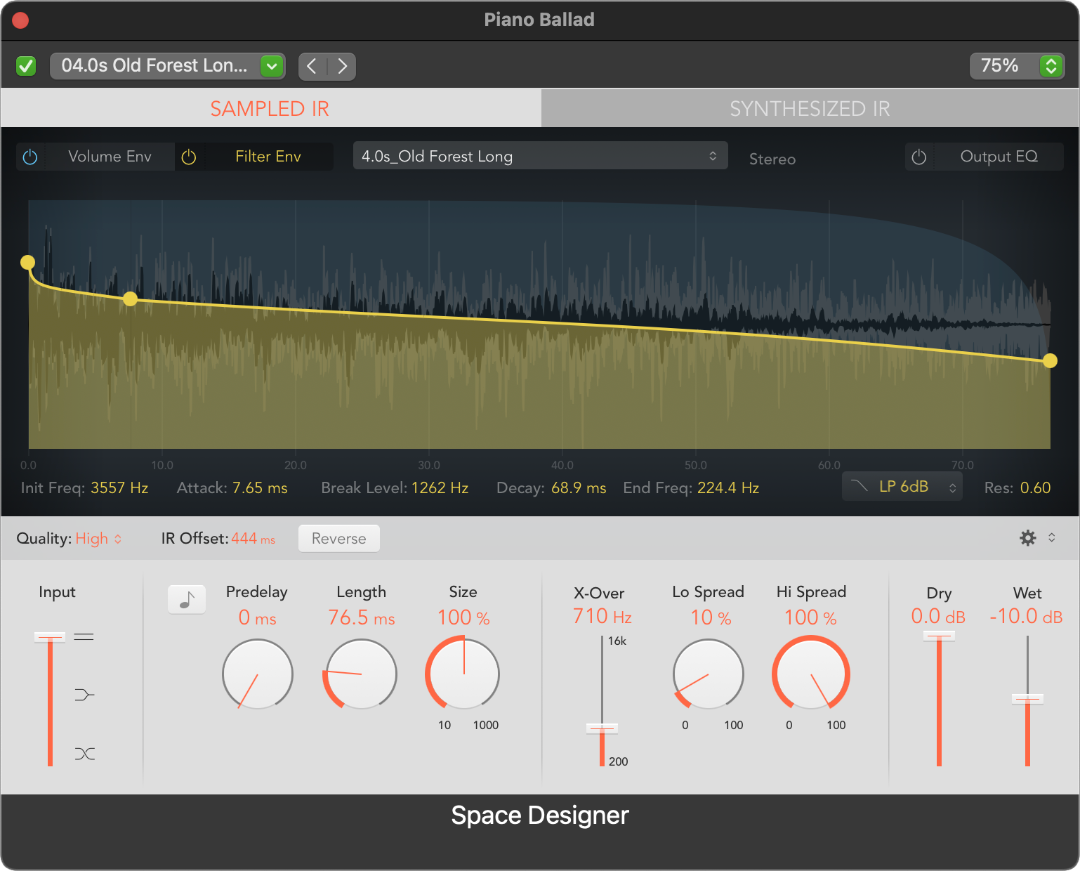Toggle the Filter Env power icon
The width and height of the screenshot is (1080, 872).
coord(189,157)
